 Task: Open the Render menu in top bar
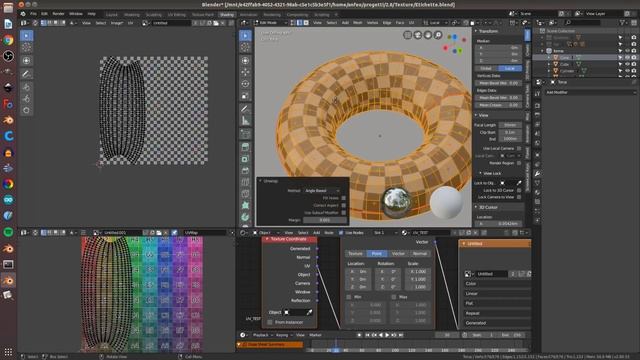coord(58,13)
